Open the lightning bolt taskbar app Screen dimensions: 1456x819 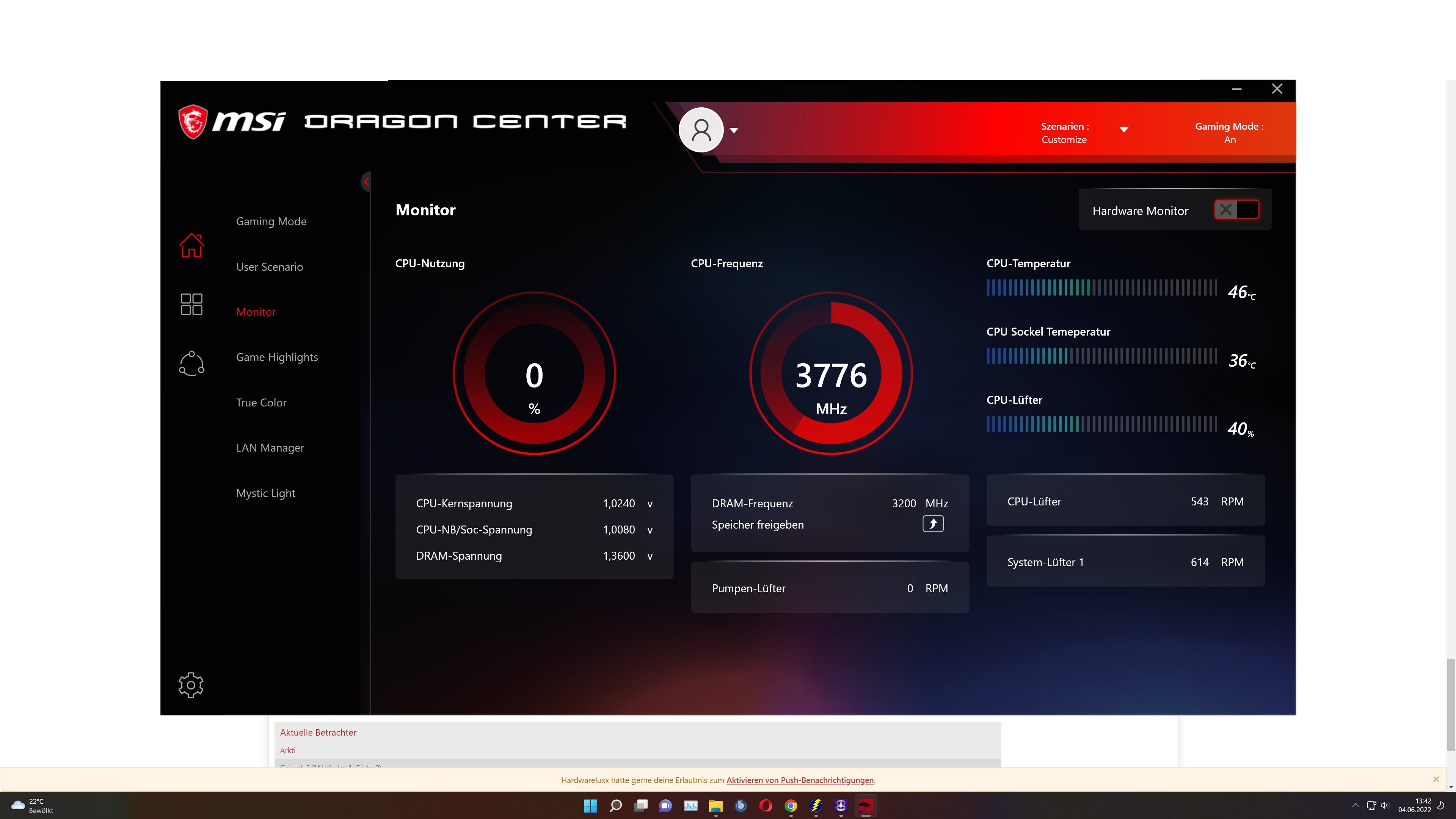[816, 805]
